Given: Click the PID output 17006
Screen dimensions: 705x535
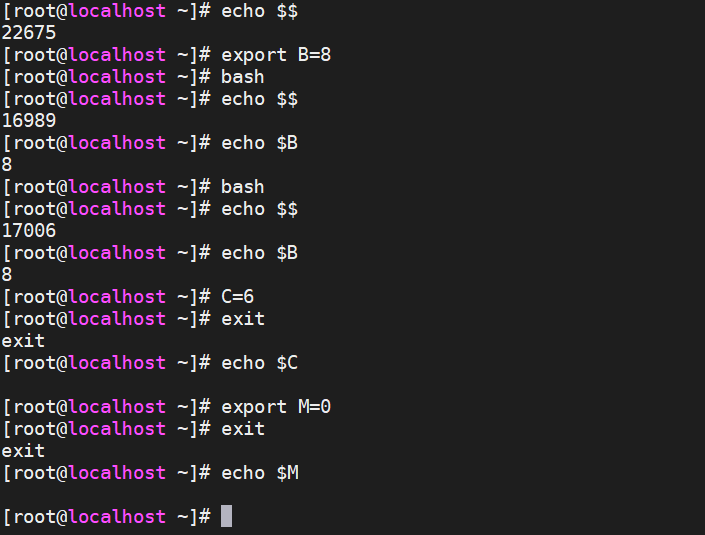Looking at the screenshot, I should coord(29,231).
